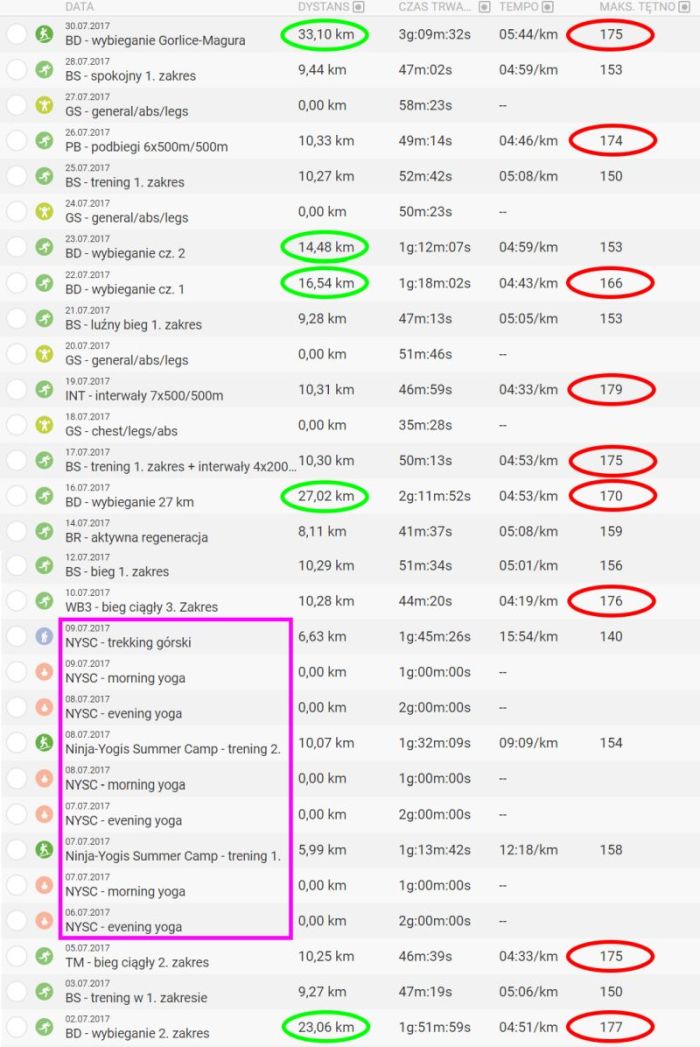Open the BR aktywna regeneracja activity
Viewport: 700px width, 1047px height.
pos(136,537)
